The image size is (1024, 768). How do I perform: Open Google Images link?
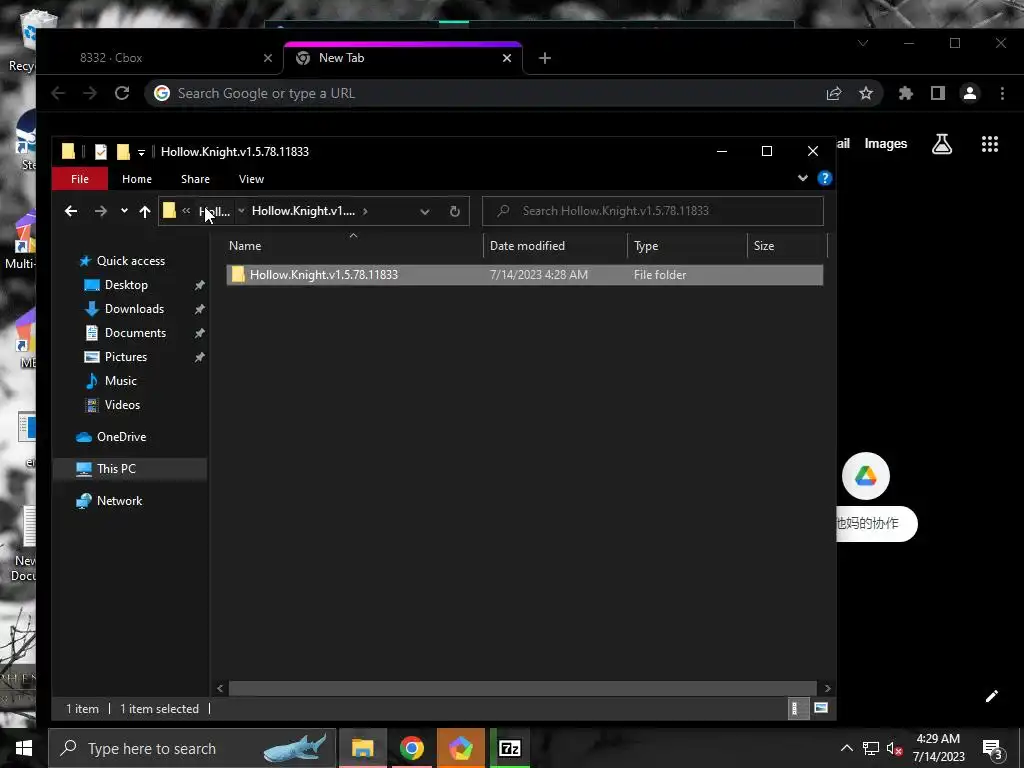point(886,144)
